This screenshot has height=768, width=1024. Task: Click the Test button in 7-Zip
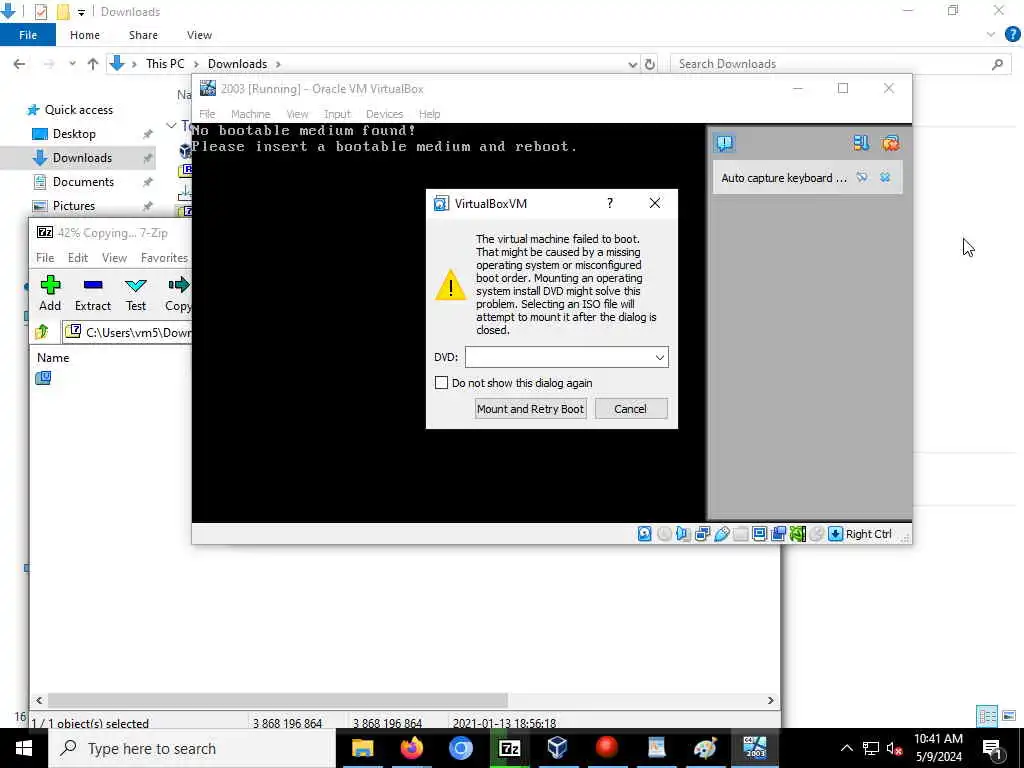click(136, 293)
